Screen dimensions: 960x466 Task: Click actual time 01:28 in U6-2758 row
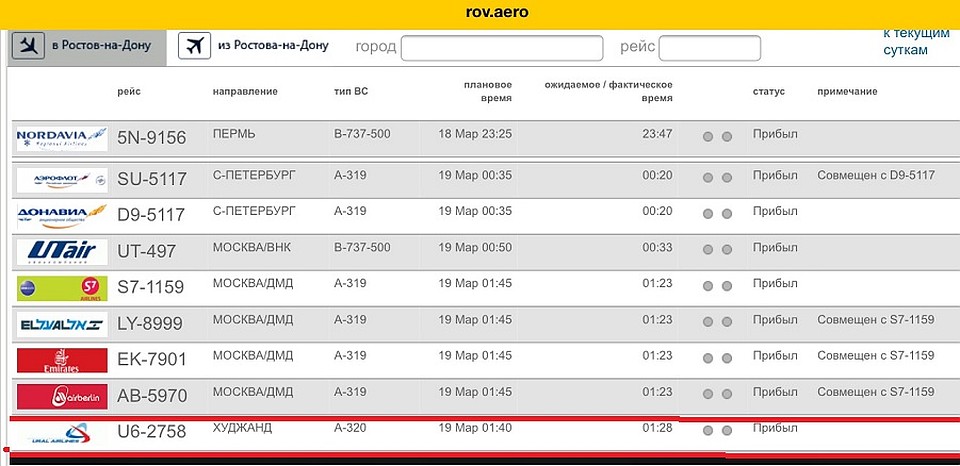pos(657,428)
